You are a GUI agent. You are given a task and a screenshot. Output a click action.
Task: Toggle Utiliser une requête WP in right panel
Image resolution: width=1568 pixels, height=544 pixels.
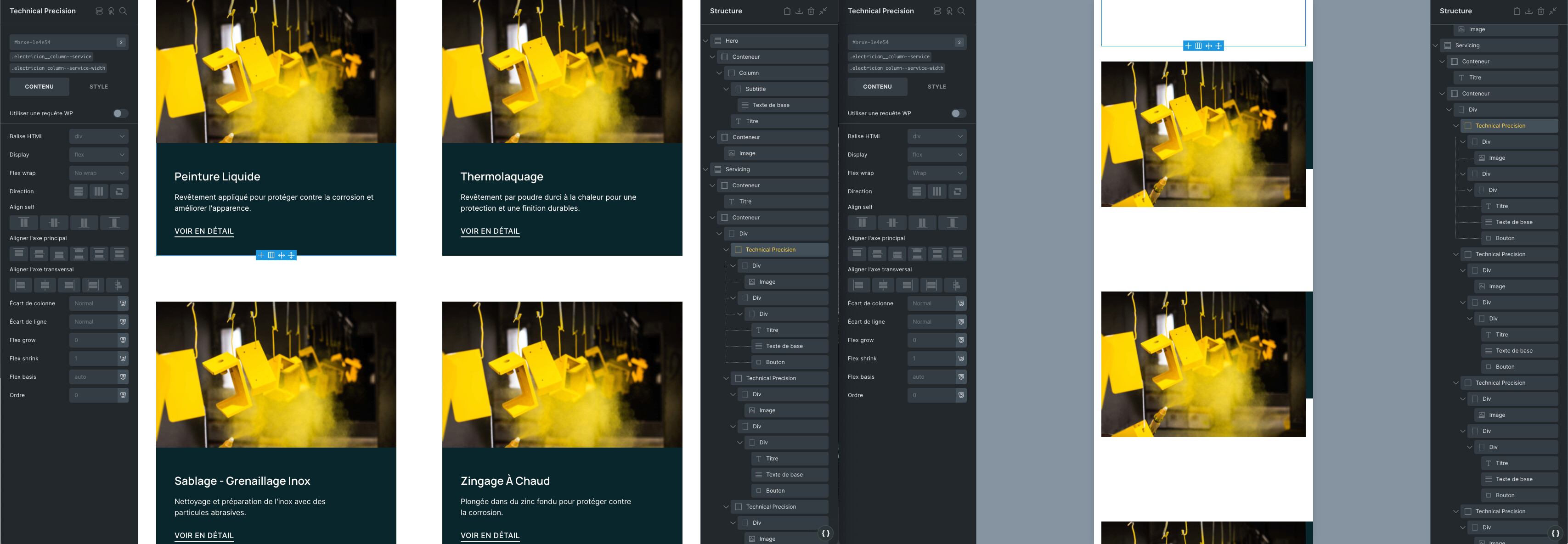(x=959, y=114)
